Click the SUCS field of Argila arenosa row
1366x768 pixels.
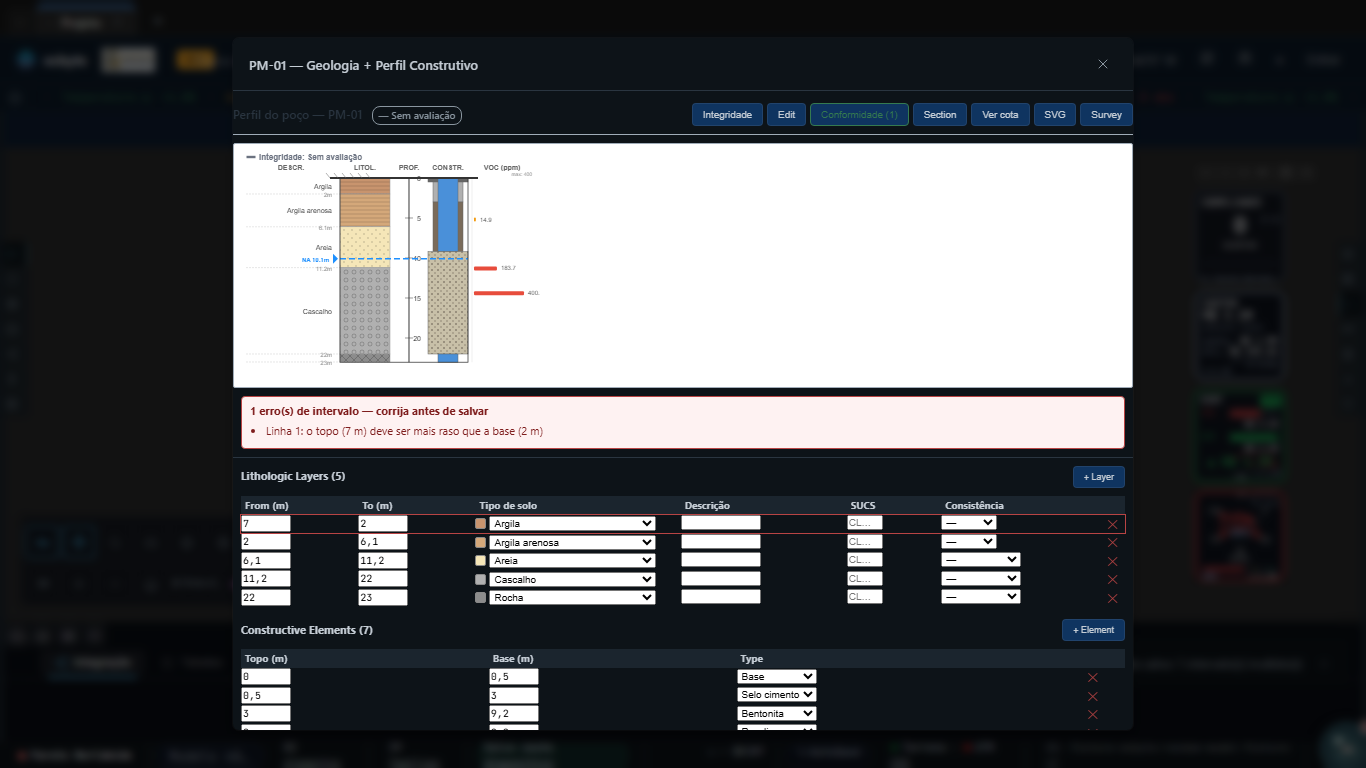(x=865, y=541)
